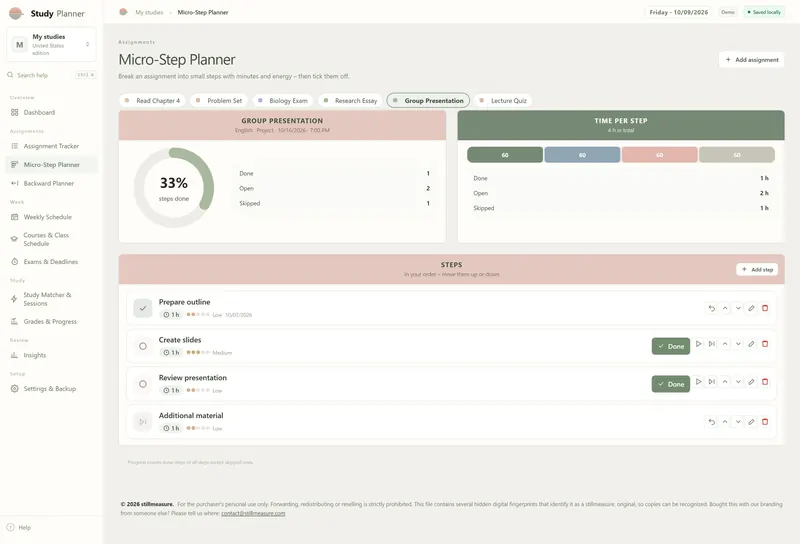
Task: Move Additional material step up
Action: tap(725, 422)
